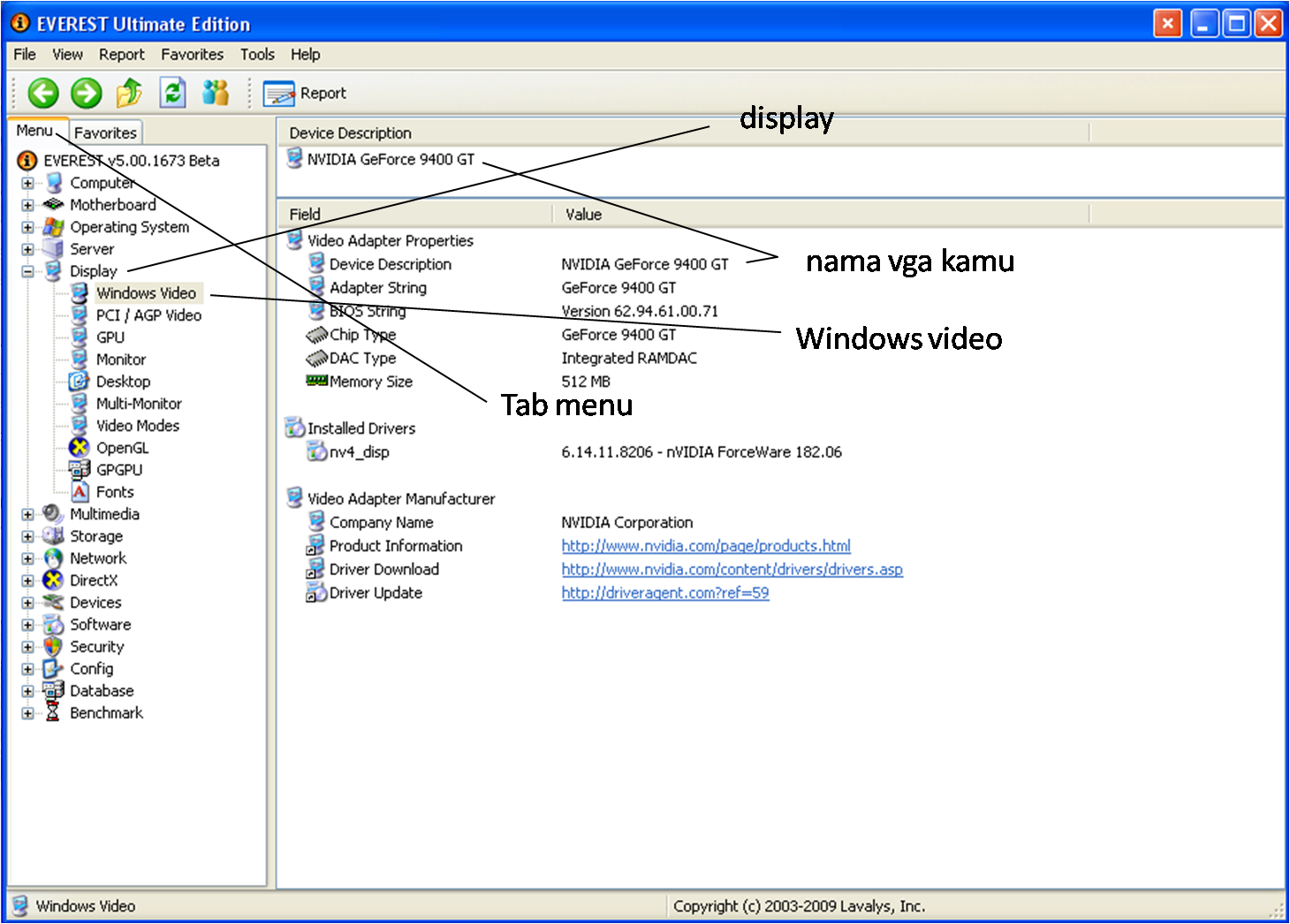Click the Multimedia speaker icon
Screen dimensions: 1290x924
pos(54,514)
